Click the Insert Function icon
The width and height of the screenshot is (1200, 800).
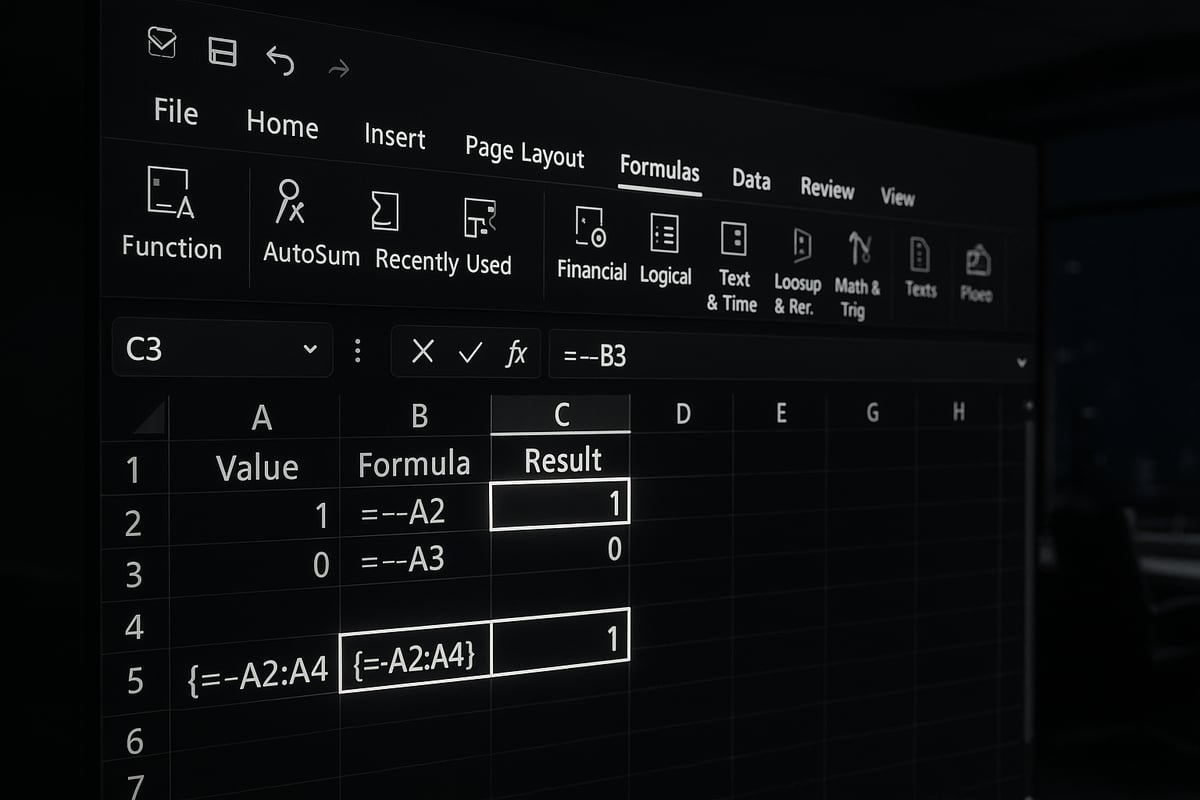tap(169, 194)
